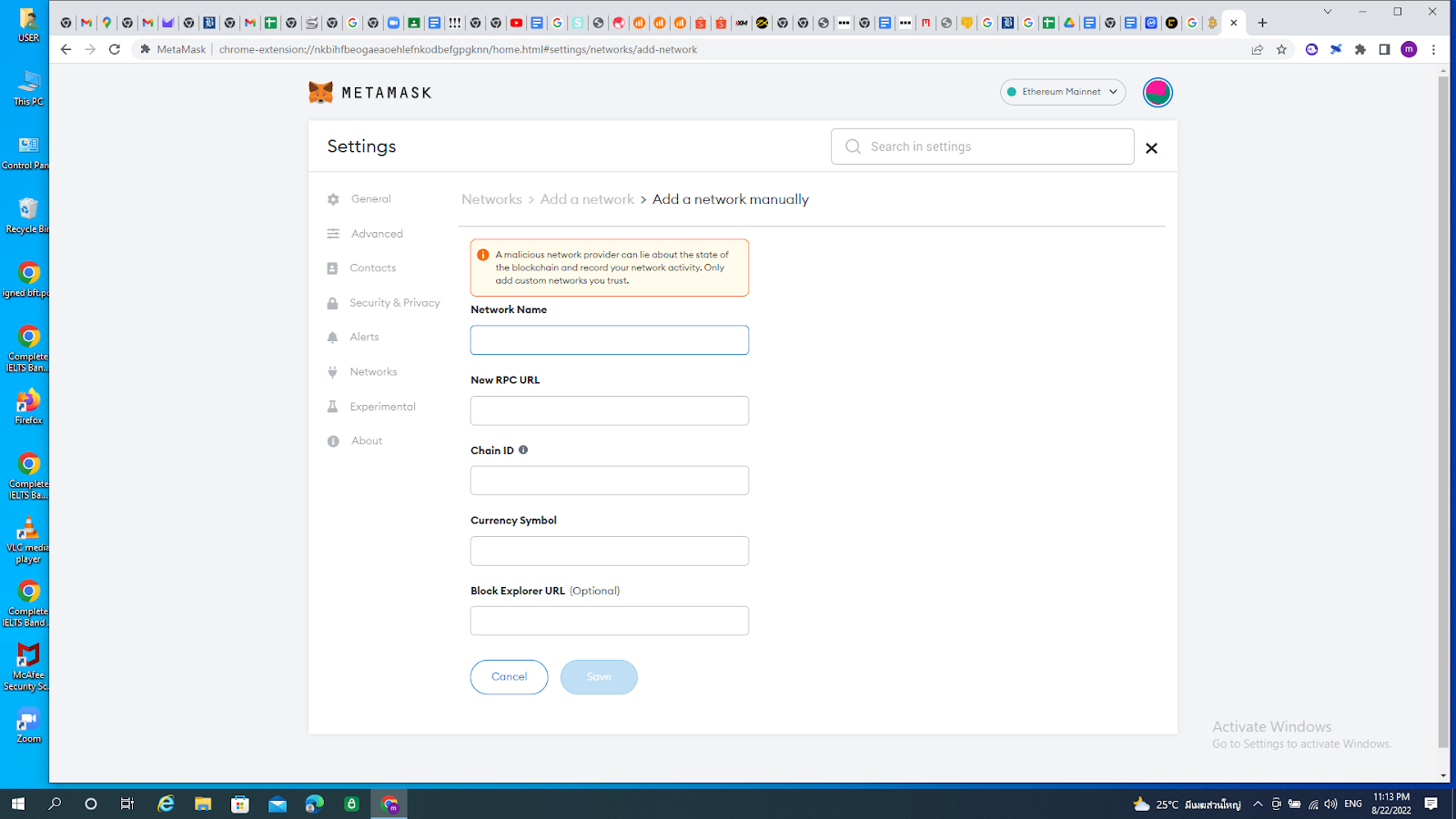
Task: Open the About settings section
Action: tap(355, 441)
